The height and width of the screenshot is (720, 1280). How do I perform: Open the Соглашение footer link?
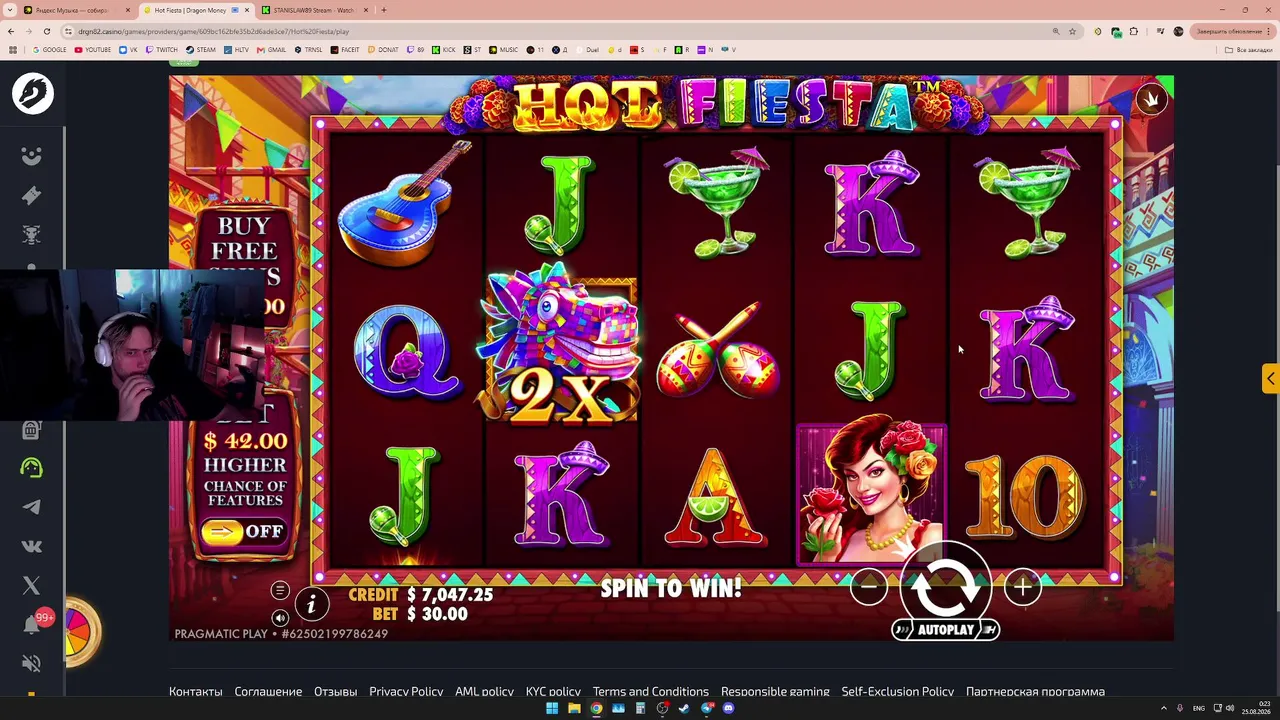(268, 691)
